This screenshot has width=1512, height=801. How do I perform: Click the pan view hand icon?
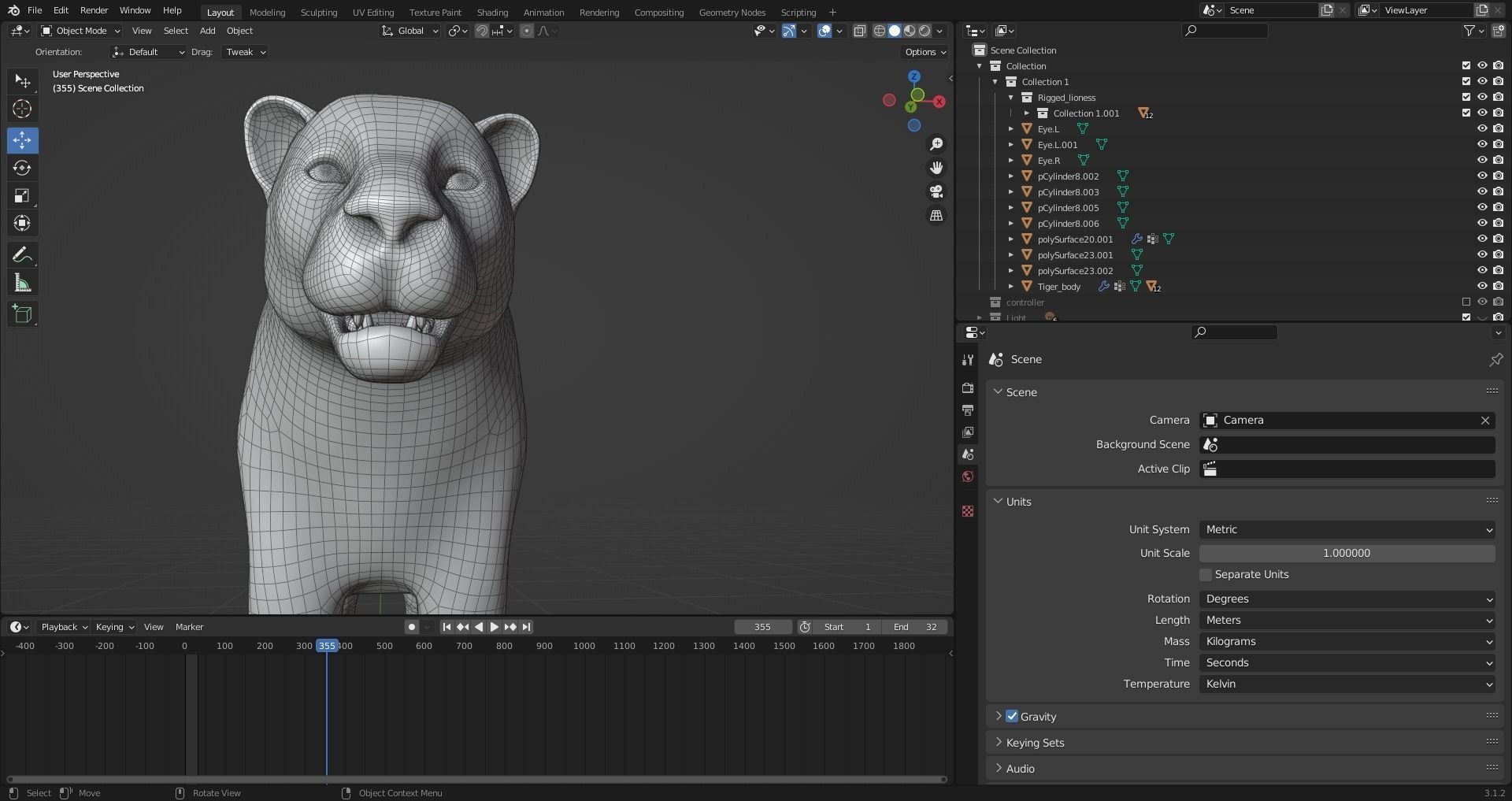point(936,168)
